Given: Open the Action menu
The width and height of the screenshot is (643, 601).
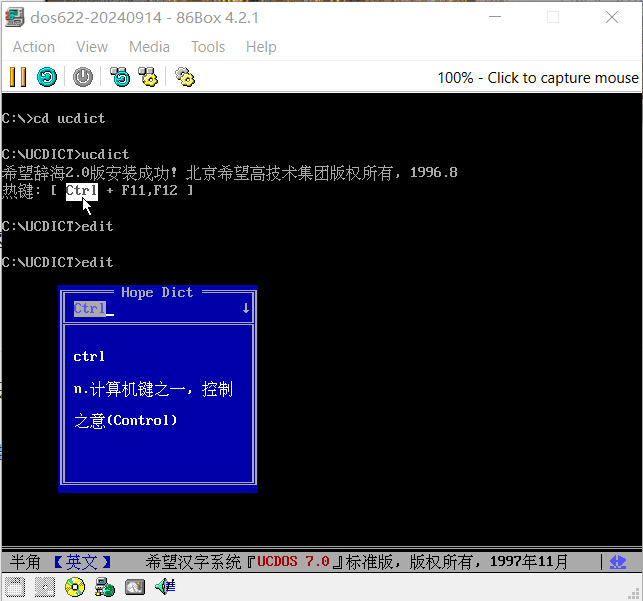Looking at the screenshot, I should pyautogui.click(x=34, y=47).
